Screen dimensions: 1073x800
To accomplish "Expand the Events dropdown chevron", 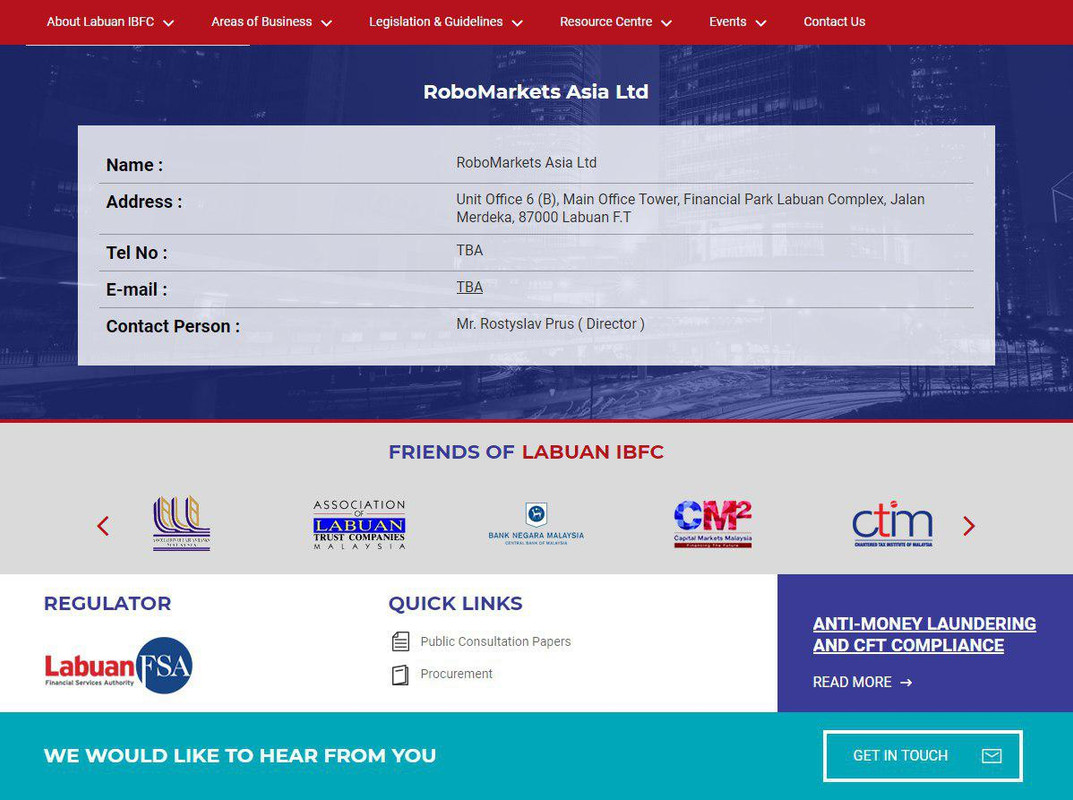I will tap(760, 23).
